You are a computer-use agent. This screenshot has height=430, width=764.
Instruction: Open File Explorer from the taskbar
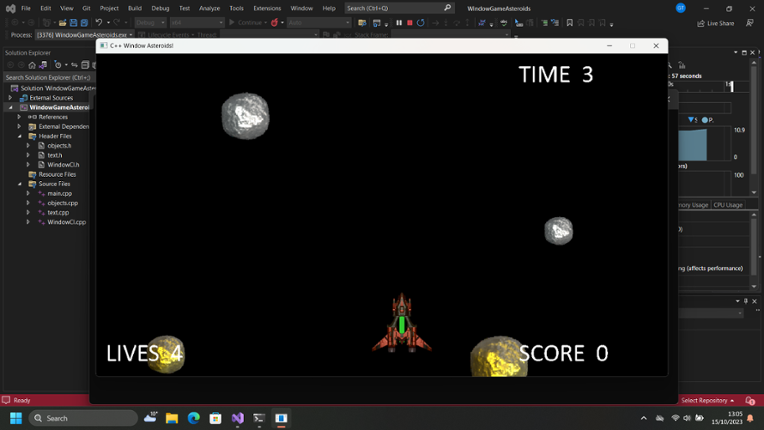pyautogui.click(x=172, y=418)
